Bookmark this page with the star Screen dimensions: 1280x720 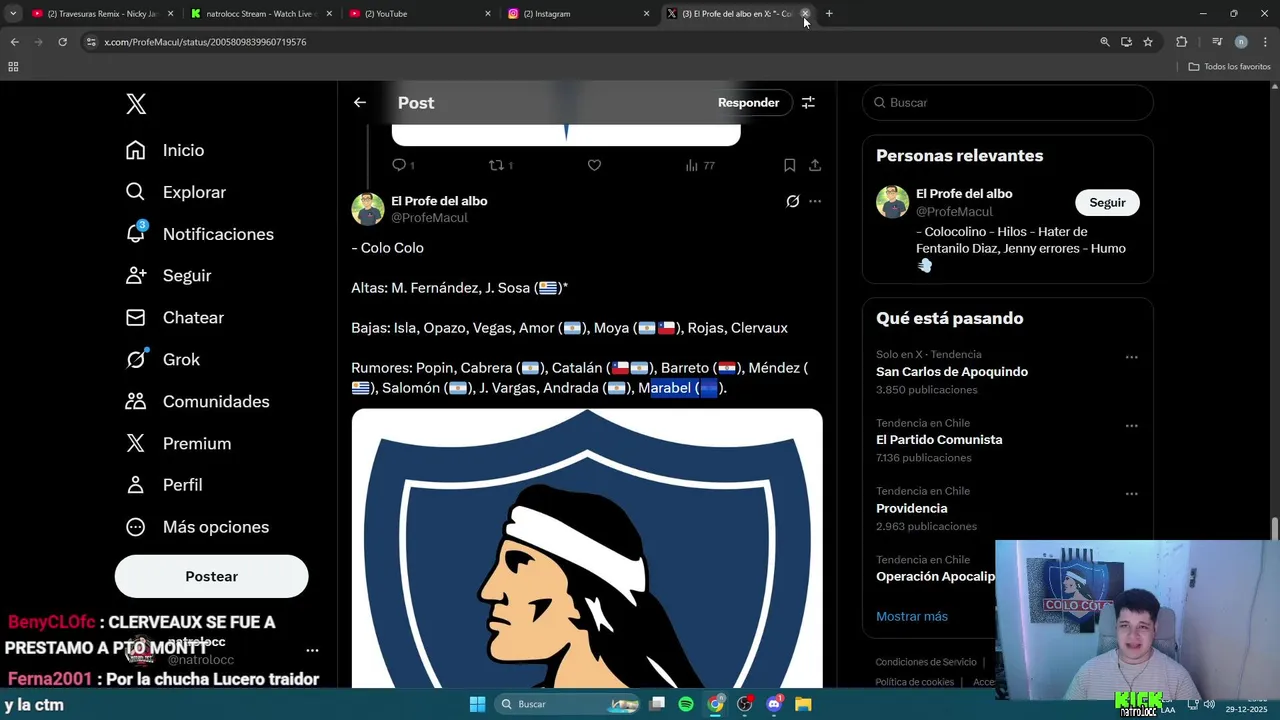click(1148, 42)
